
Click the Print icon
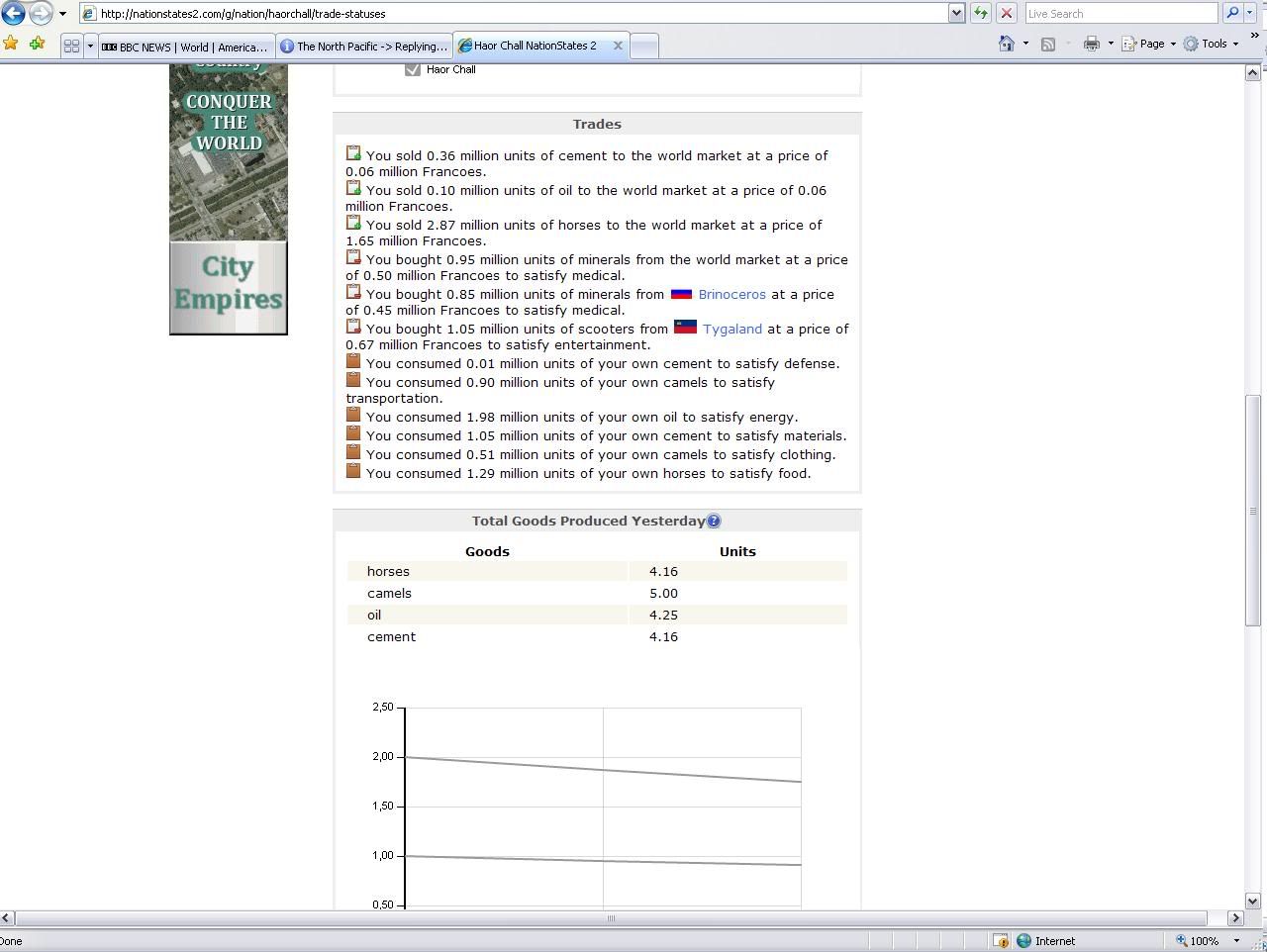[1092, 44]
